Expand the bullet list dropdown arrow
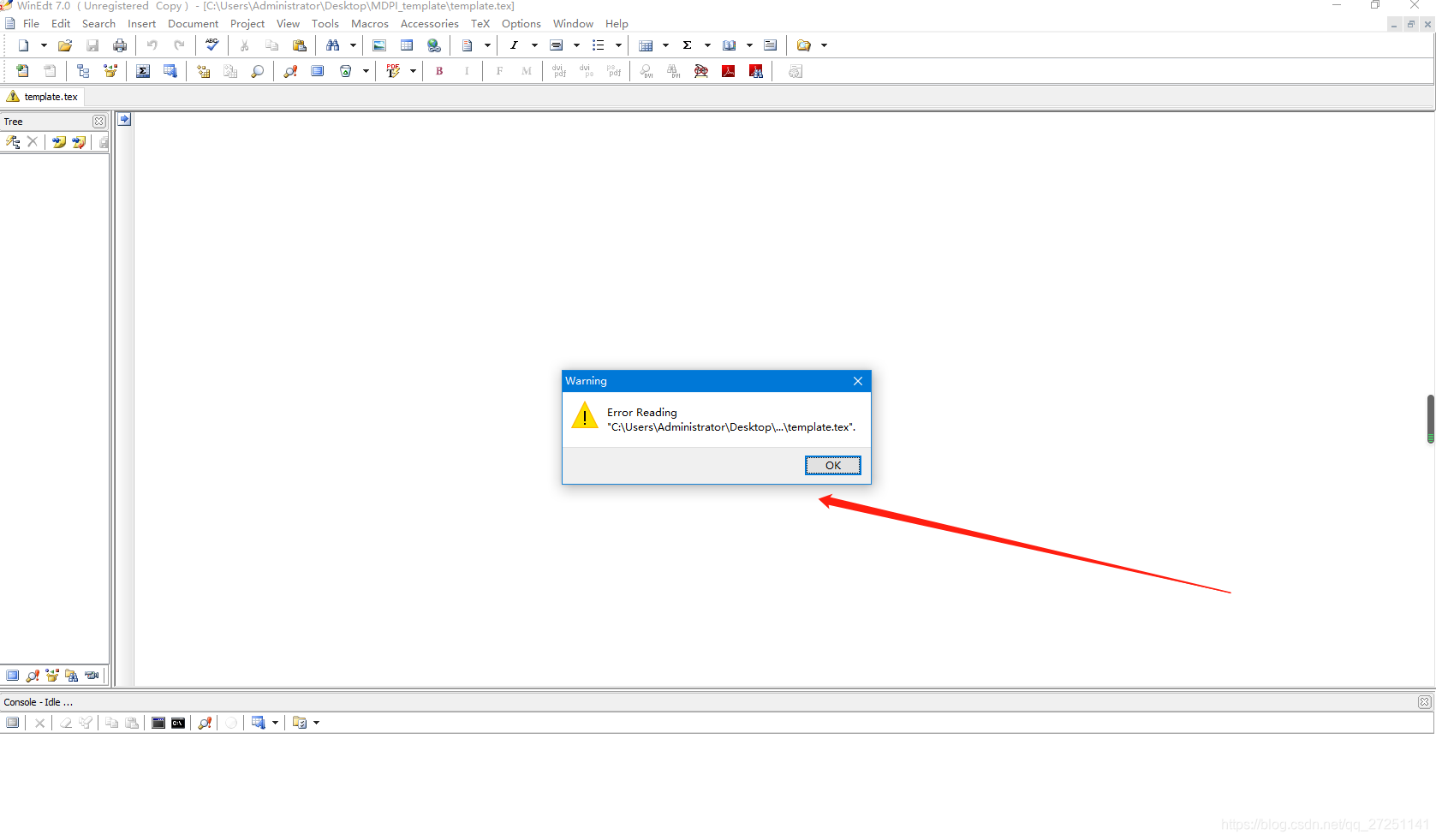The height and width of the screenshot is (840, 1436). tap(618, 45)
